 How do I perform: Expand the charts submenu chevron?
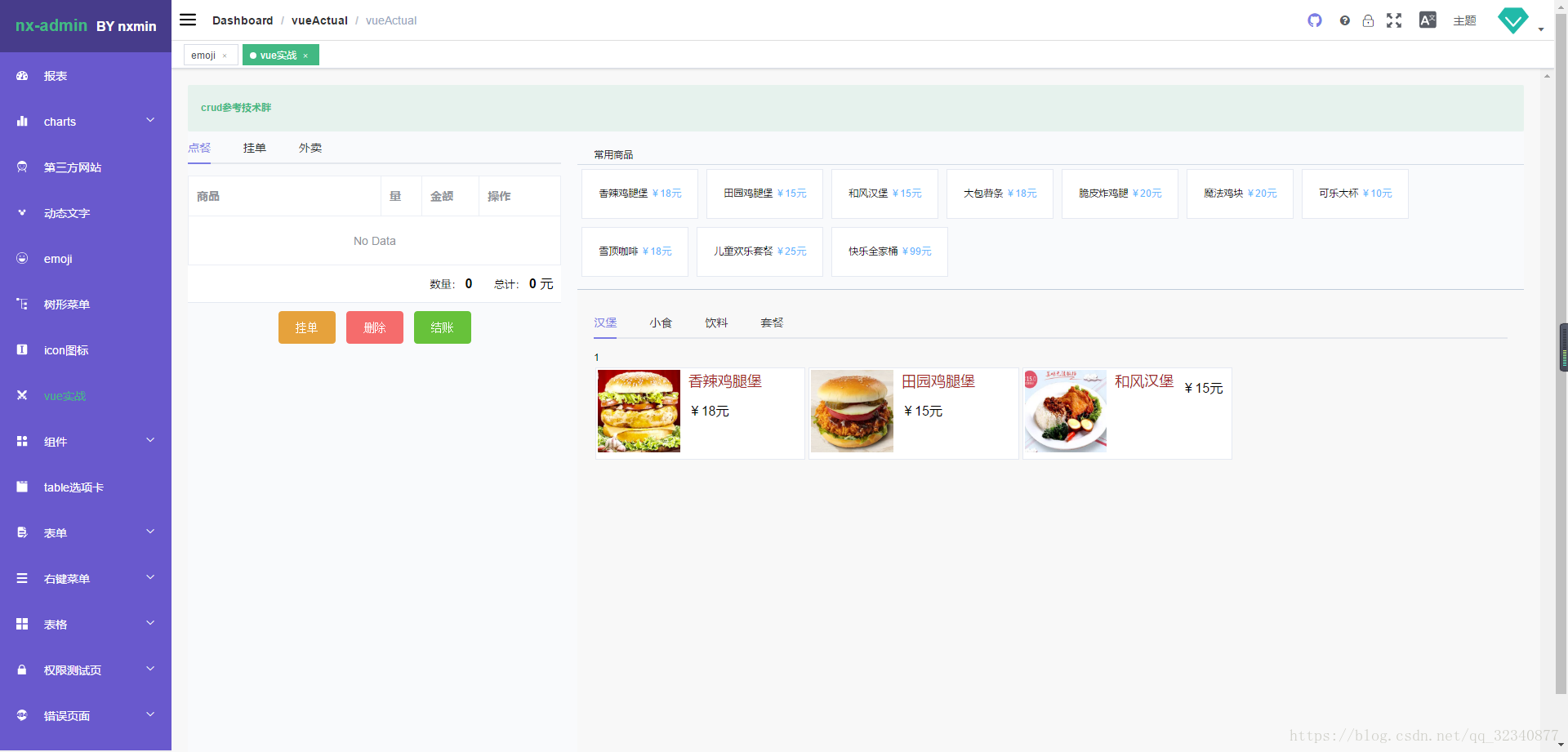(150, 121)
